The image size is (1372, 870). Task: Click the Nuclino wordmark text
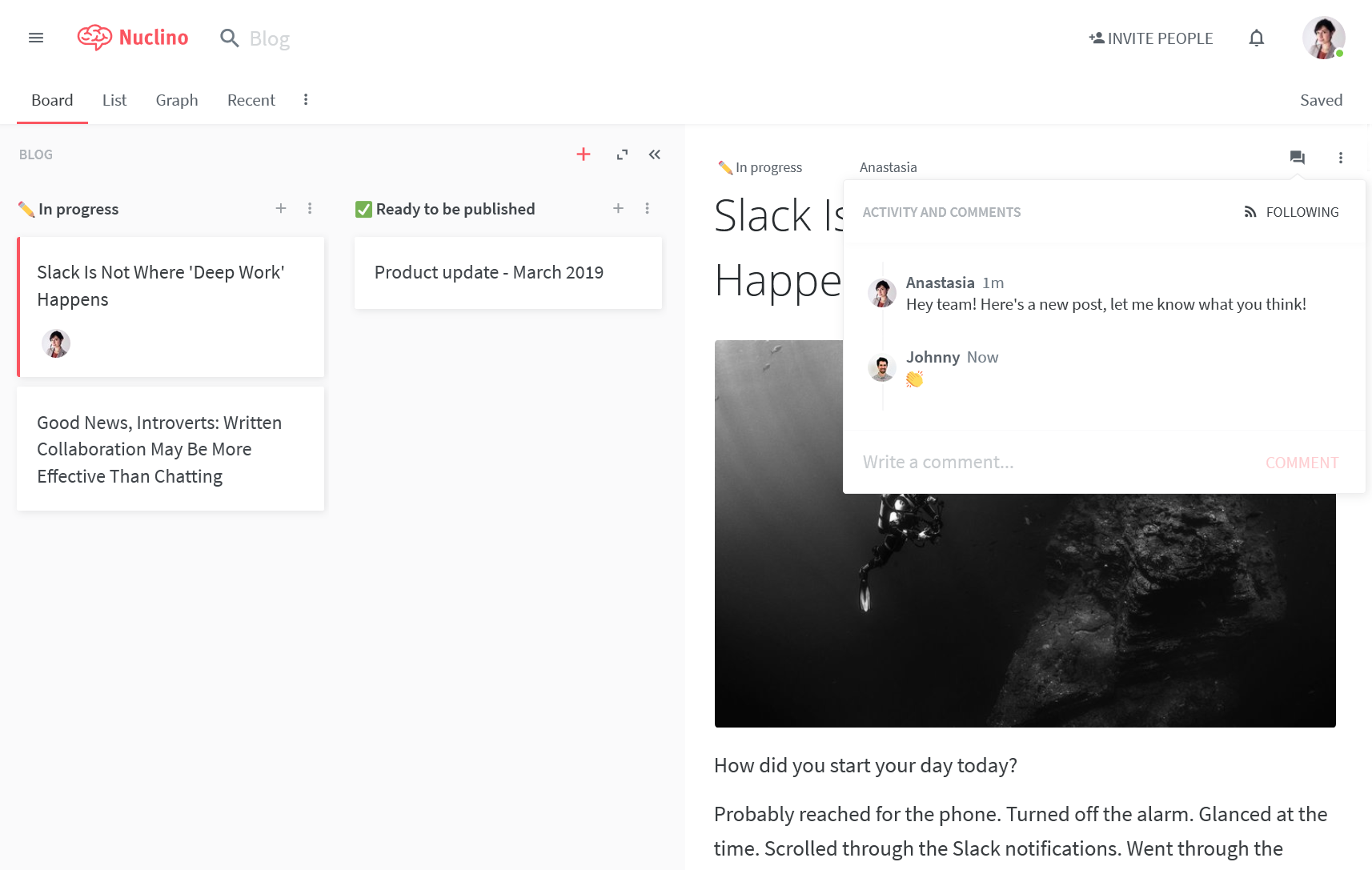154,38
